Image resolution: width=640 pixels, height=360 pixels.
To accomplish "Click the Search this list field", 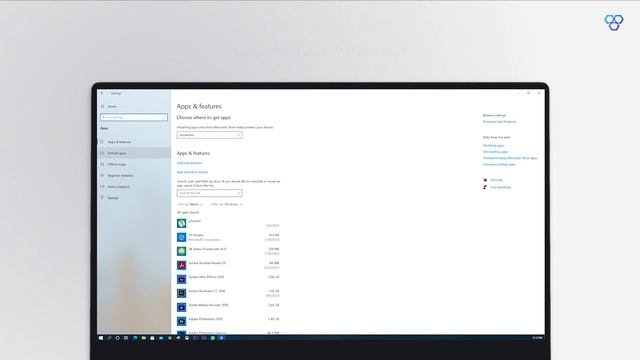I will [x=209, y=193].
